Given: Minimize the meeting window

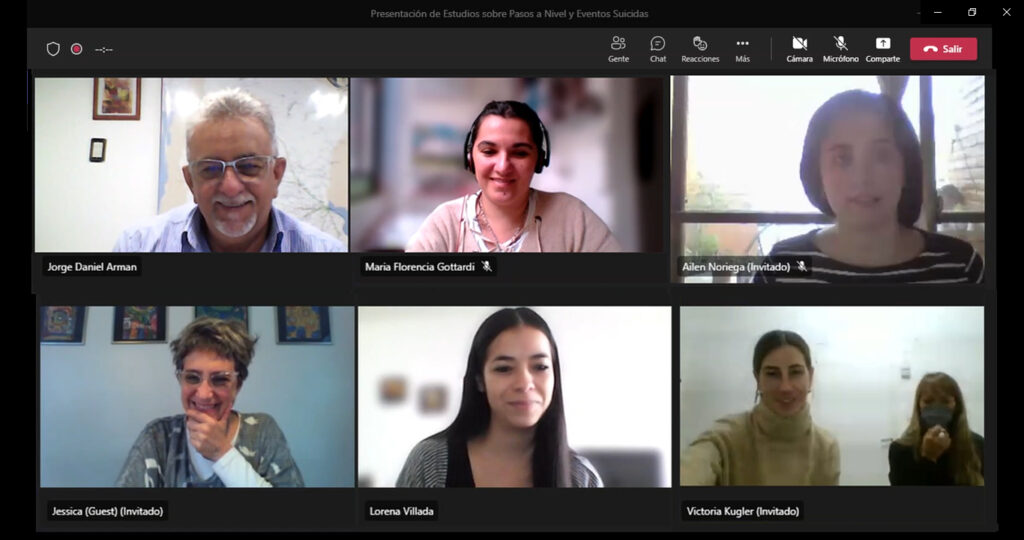Looking at the screenshot, I should (938, 12).
